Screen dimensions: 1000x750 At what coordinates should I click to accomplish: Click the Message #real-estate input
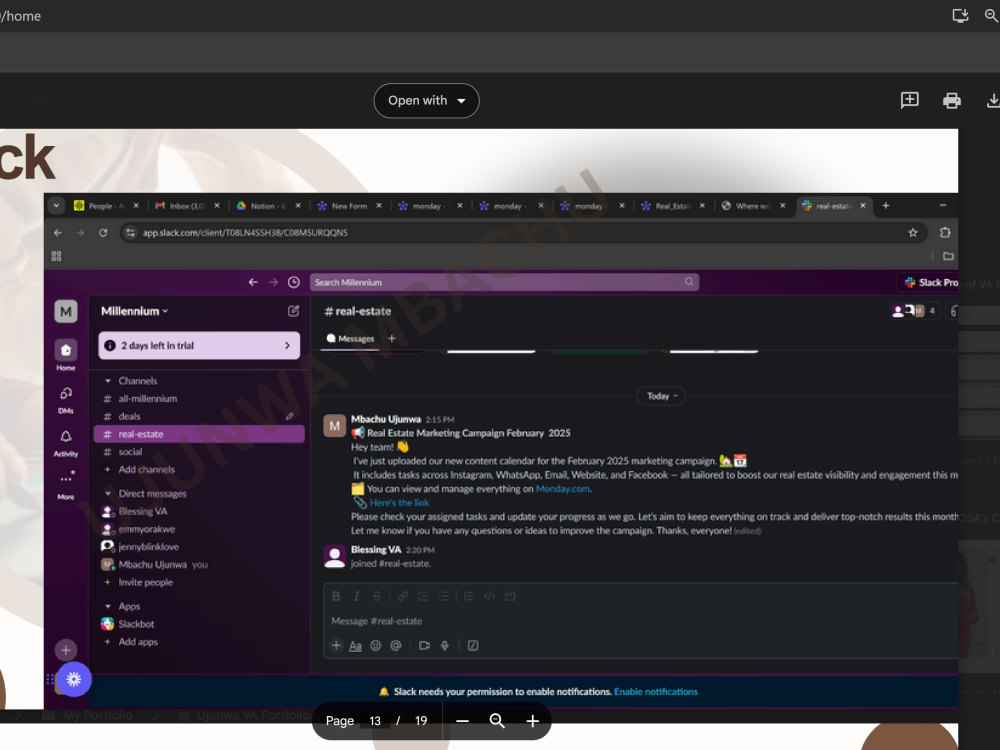641,621
